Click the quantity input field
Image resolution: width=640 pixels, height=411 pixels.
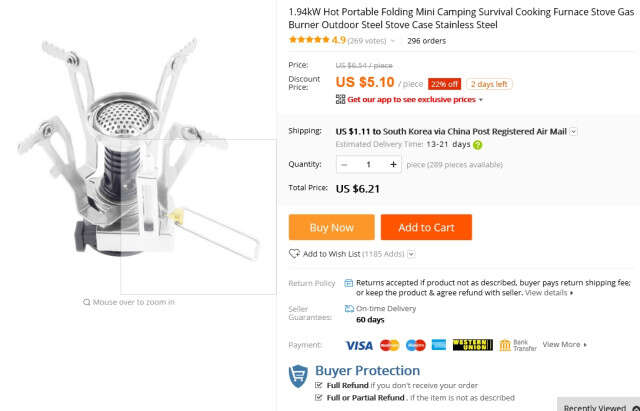(369, 164)
